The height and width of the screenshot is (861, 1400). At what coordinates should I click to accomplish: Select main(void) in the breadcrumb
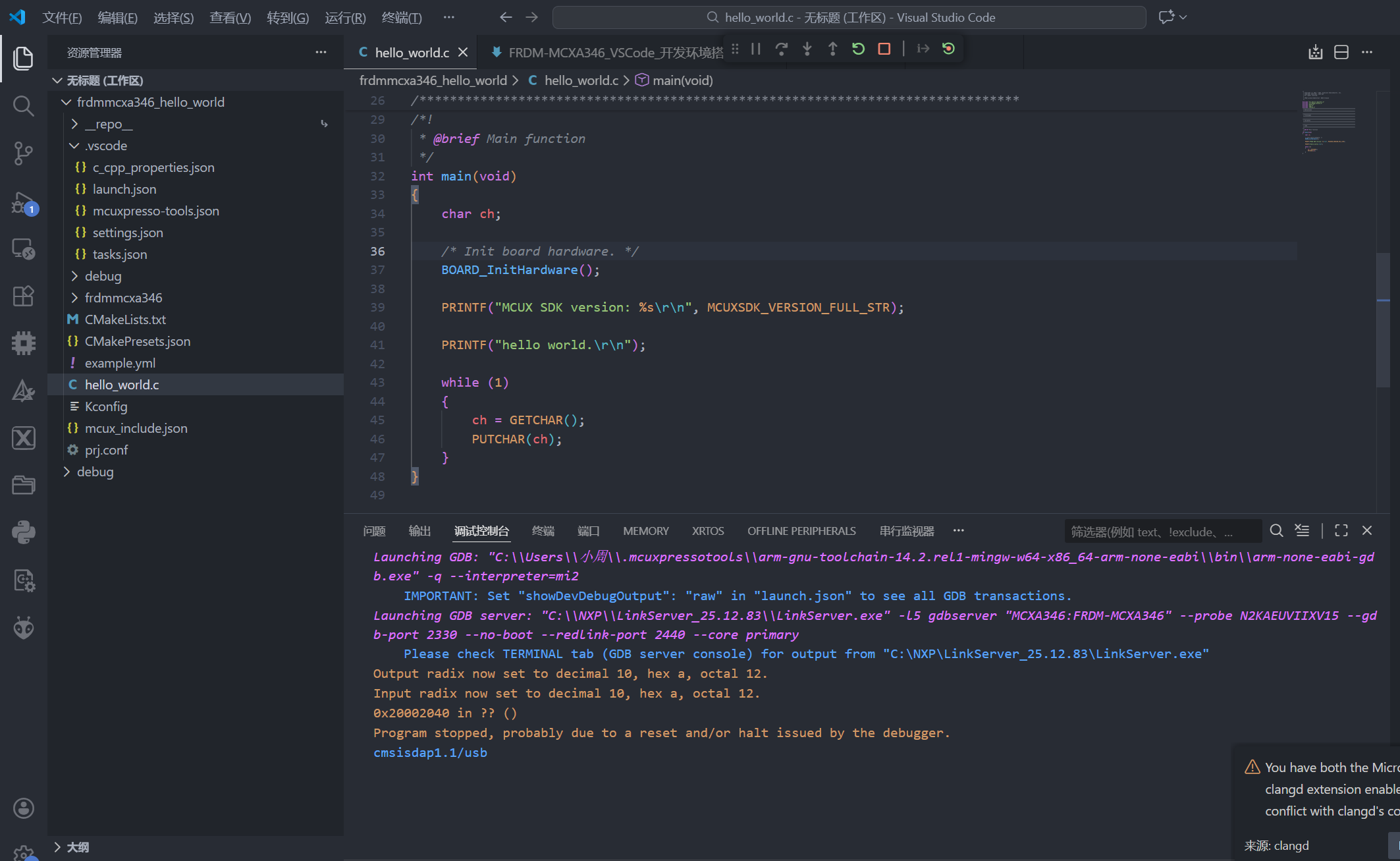point(683,80)
